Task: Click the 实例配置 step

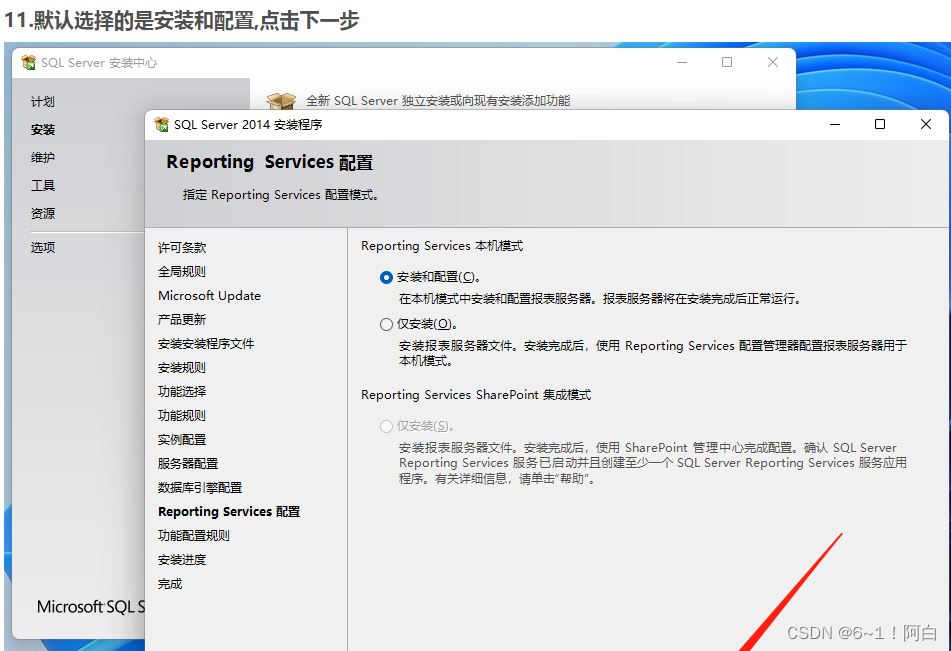Action: point(182,440)
